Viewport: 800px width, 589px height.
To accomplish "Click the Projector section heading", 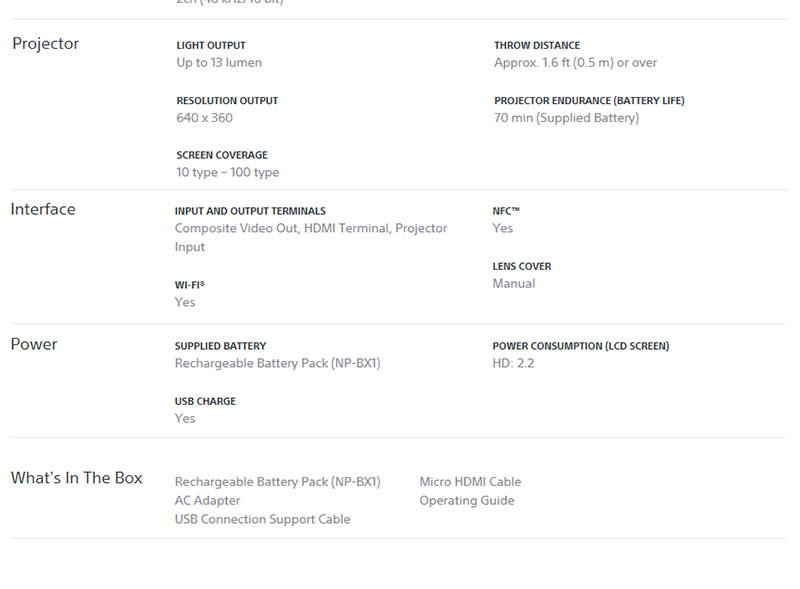I will (45, 44).
